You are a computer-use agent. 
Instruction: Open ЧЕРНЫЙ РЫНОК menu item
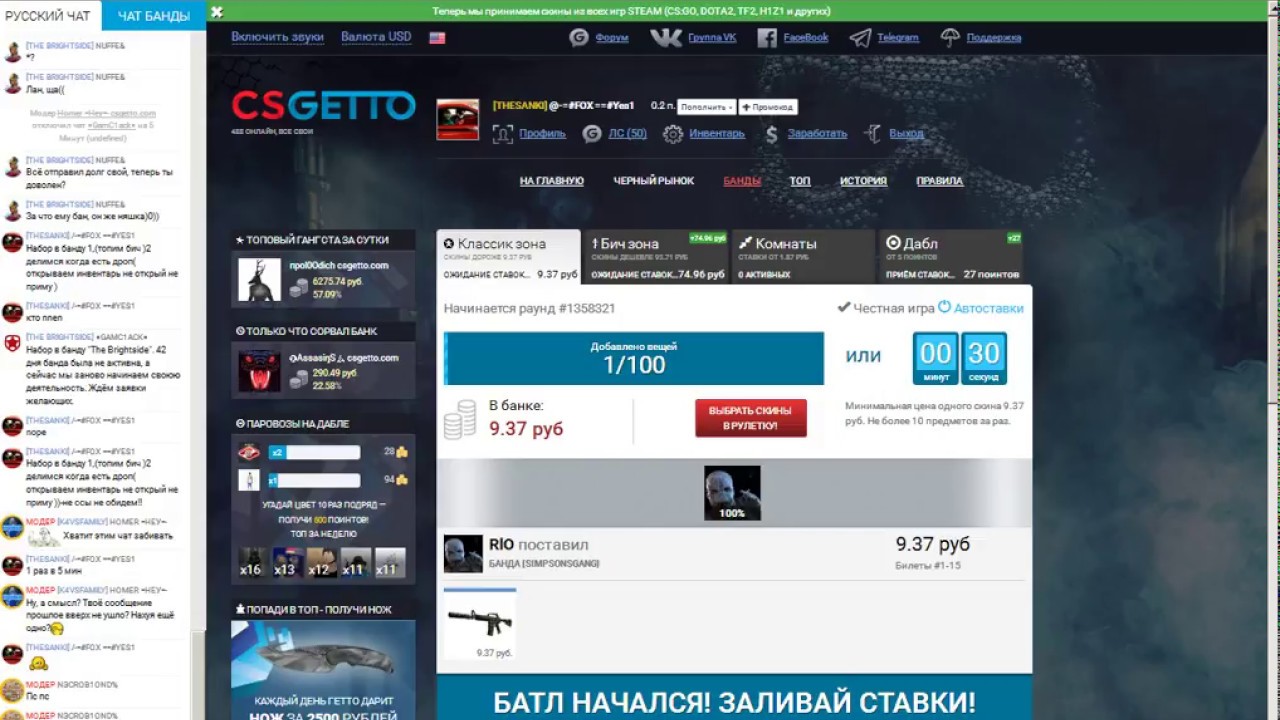(654, 181)
